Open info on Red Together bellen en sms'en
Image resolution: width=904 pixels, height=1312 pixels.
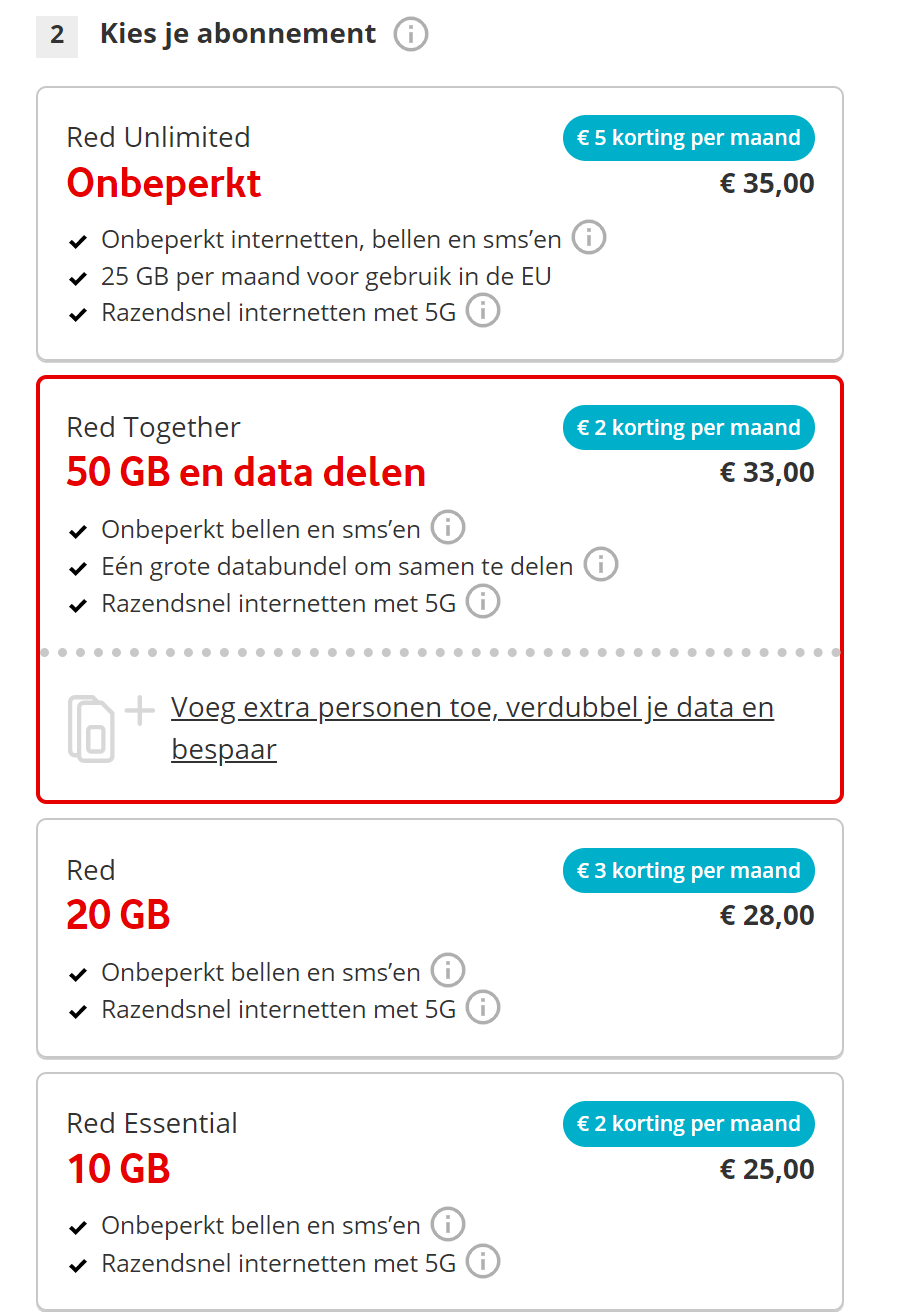[448, 527]
